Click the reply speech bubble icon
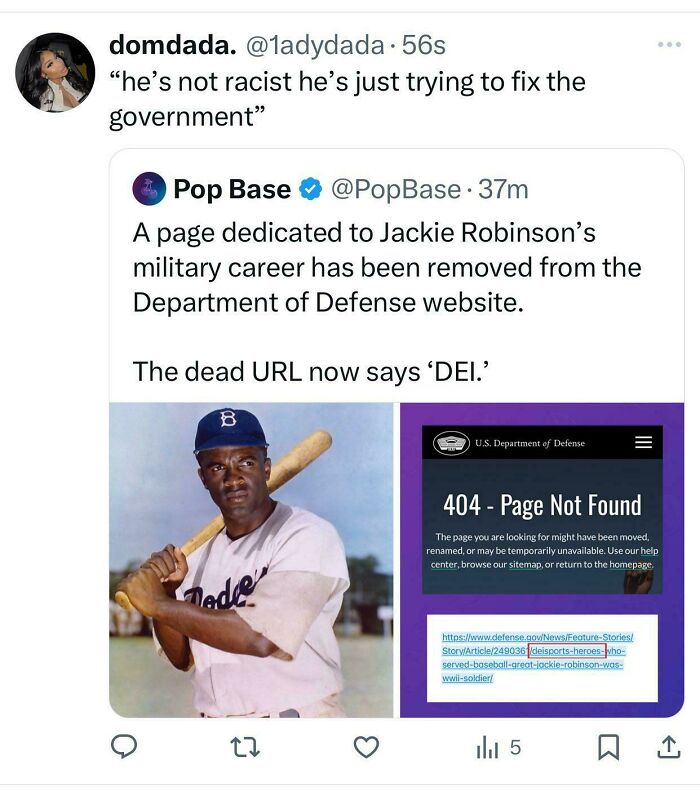The height and width of the screenshot is (796, 700). 124,747
